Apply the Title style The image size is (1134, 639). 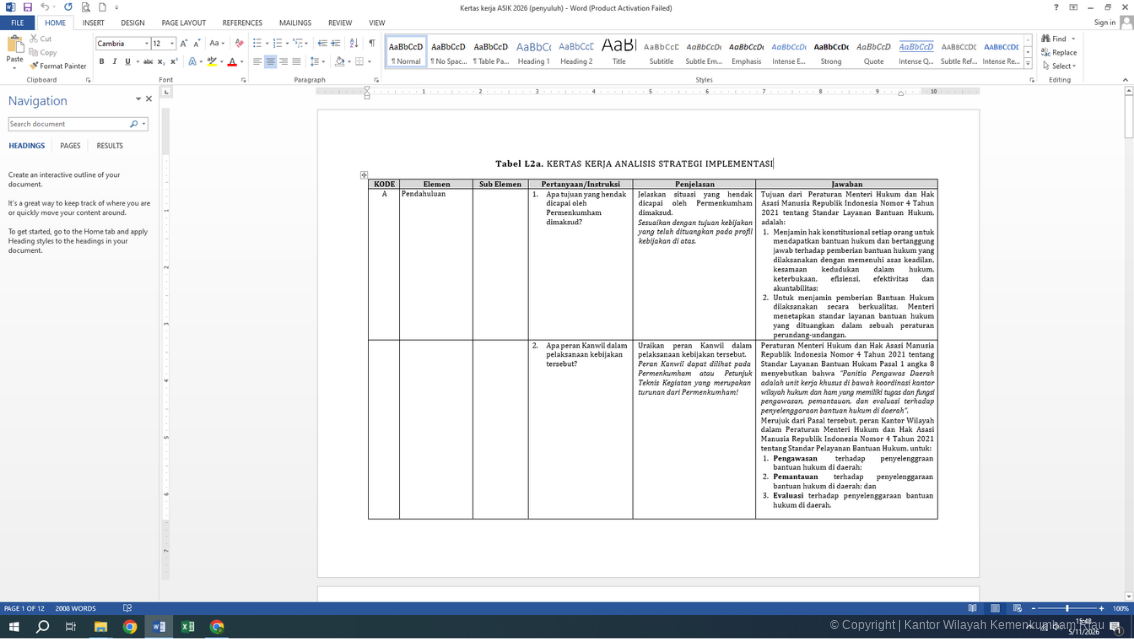tap(619, 53)
